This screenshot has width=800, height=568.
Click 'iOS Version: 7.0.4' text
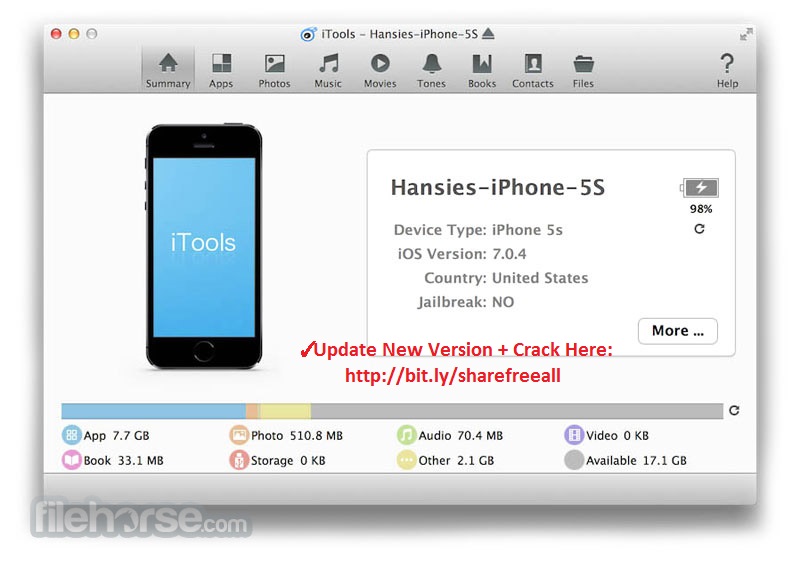click(x=462, y=254)
